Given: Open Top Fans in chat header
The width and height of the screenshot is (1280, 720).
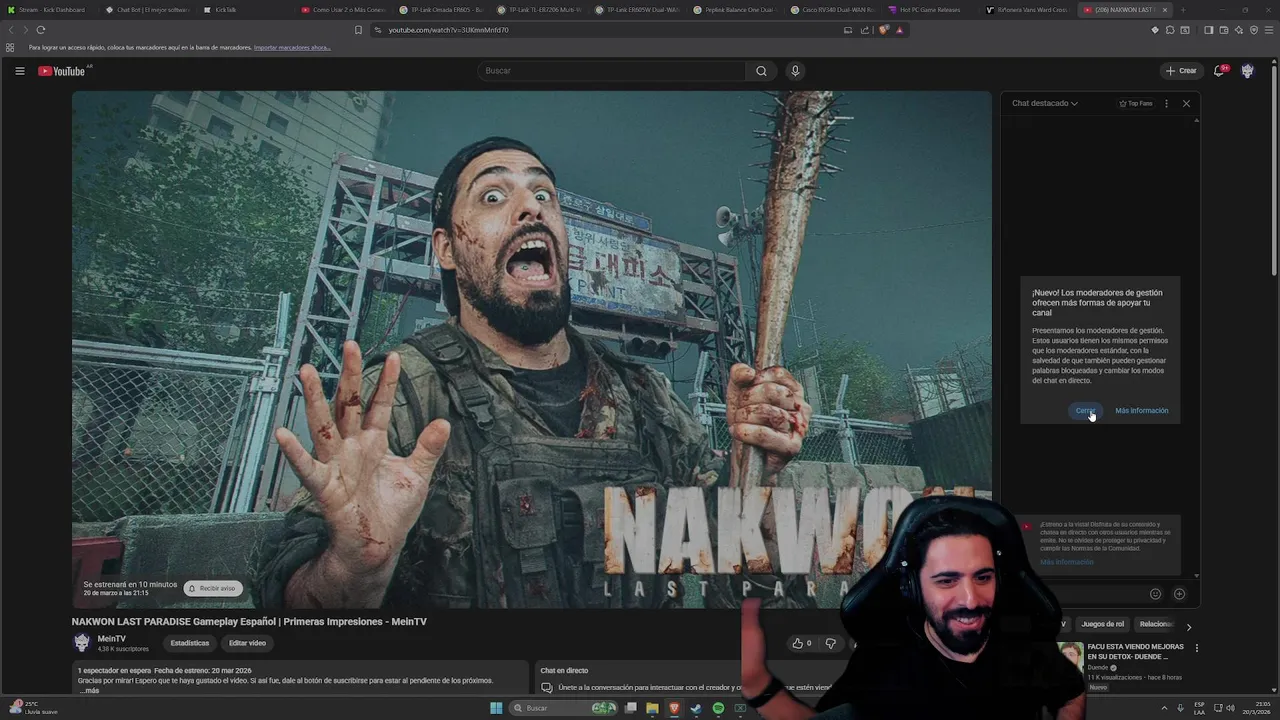Looking at the screenshot, I should coord(1136,103).
